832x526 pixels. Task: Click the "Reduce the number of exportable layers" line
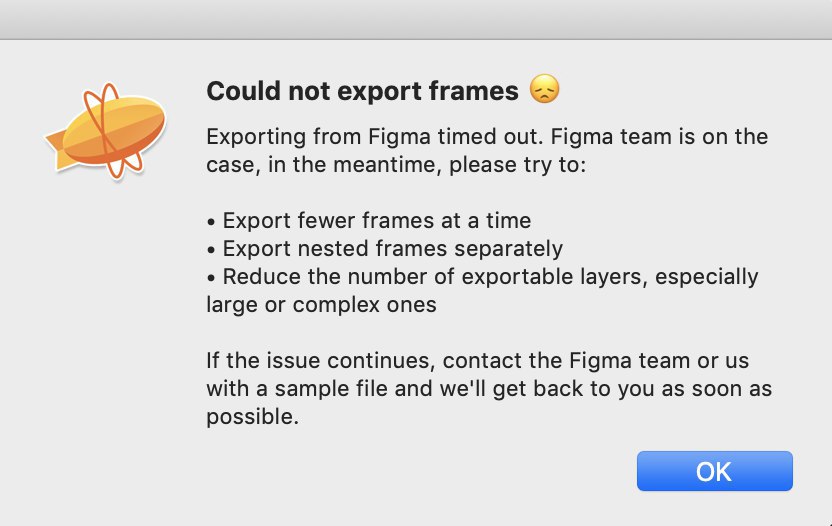click(x=482, y=277)
